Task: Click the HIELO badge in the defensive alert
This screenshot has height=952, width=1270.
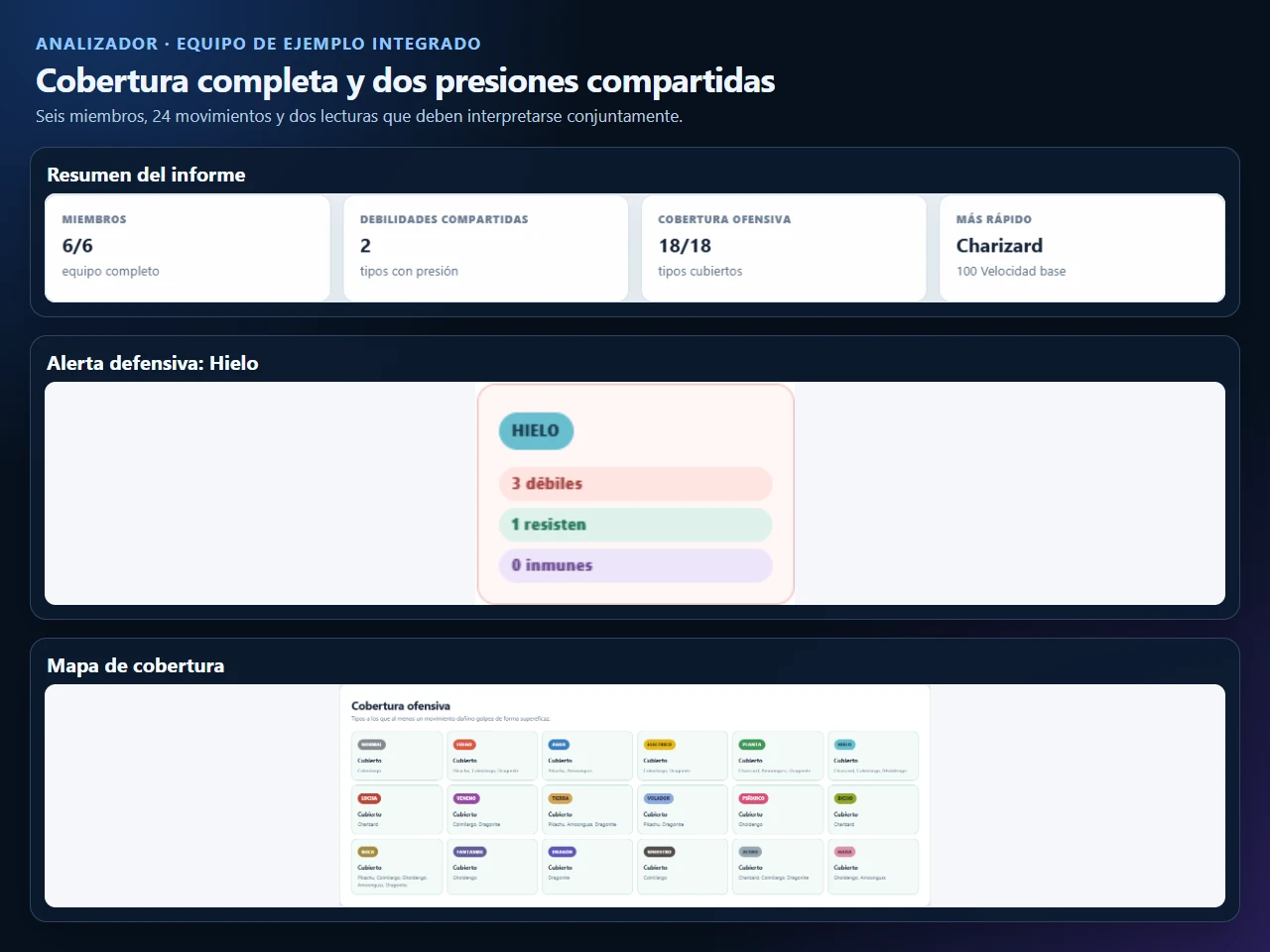Action: (536, 430)
